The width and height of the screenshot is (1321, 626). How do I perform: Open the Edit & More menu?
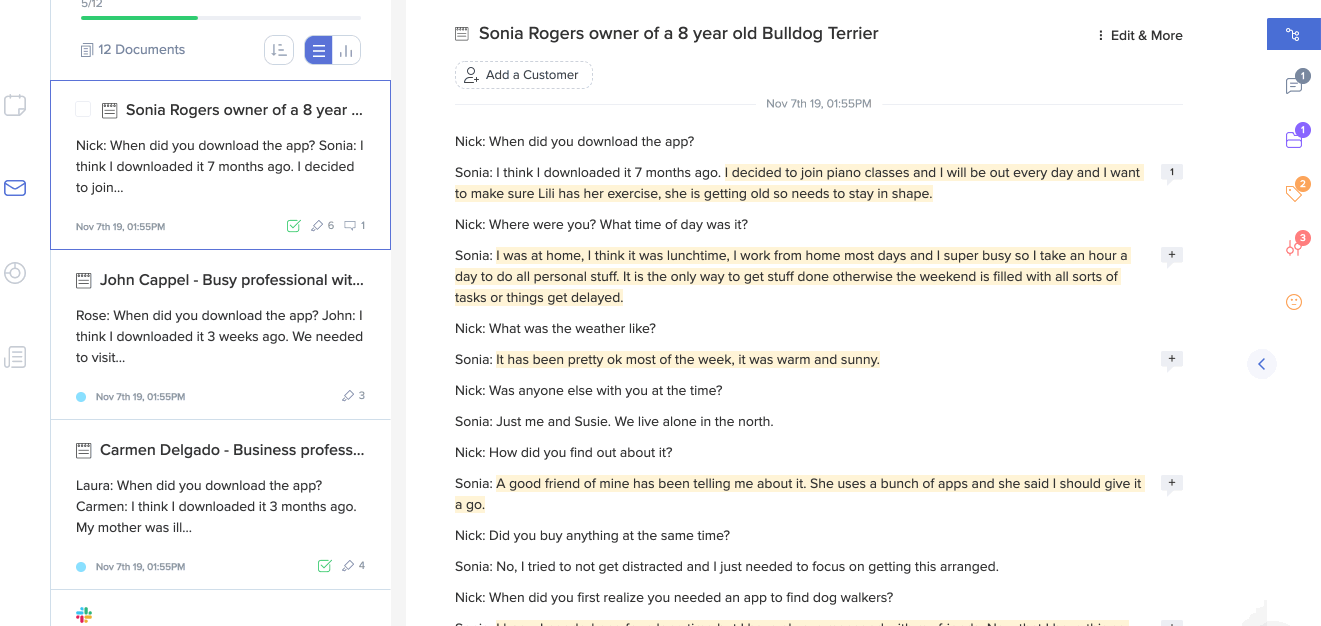pyautogui.click(x=1140, y=35)
